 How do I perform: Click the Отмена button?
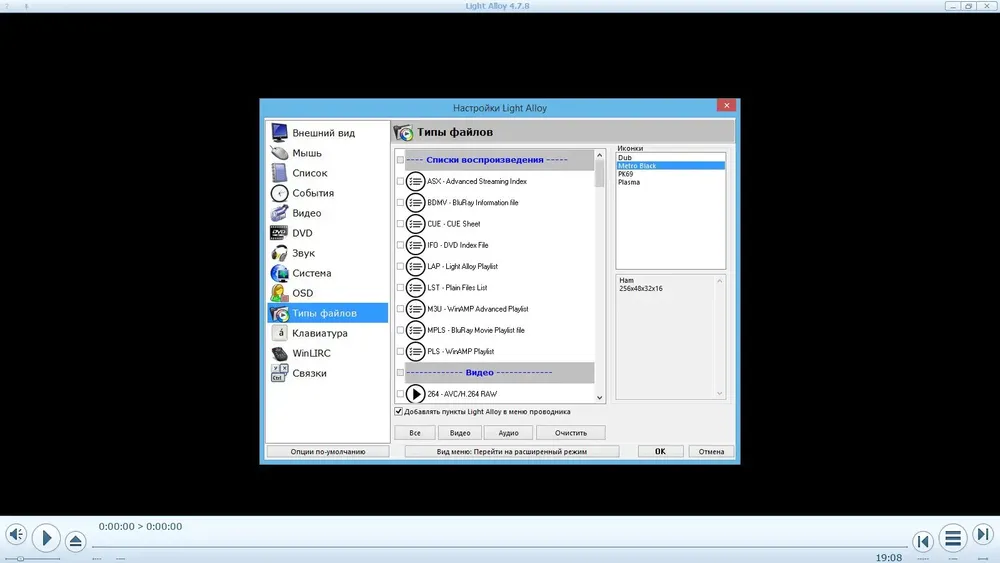tap(711, 451)
